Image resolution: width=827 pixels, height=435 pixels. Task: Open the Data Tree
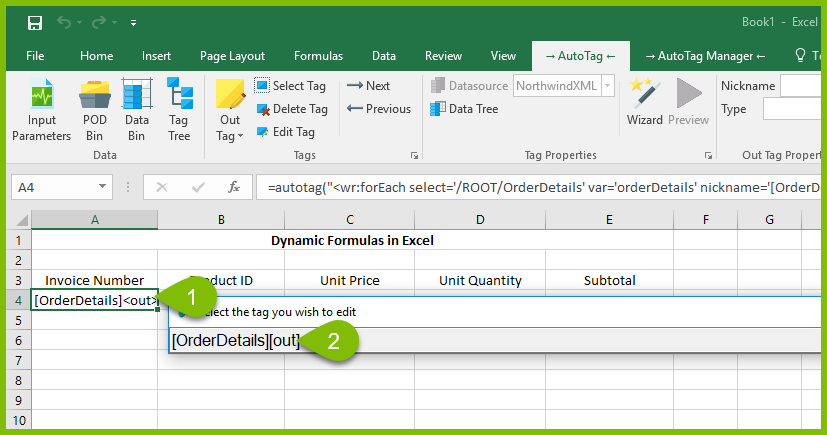click(x=464, y=109)
